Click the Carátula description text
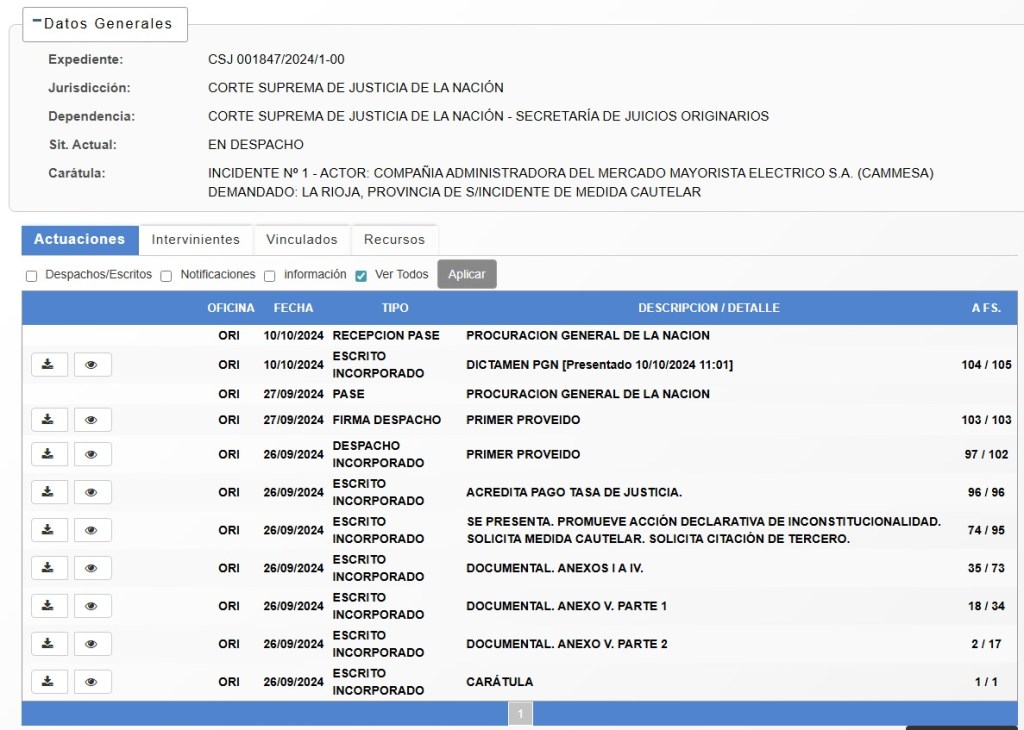1024x730 pixels. point(571,182)
